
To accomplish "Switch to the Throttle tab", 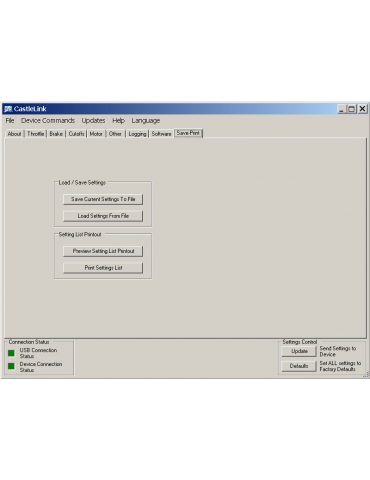I will pos(35,134).
